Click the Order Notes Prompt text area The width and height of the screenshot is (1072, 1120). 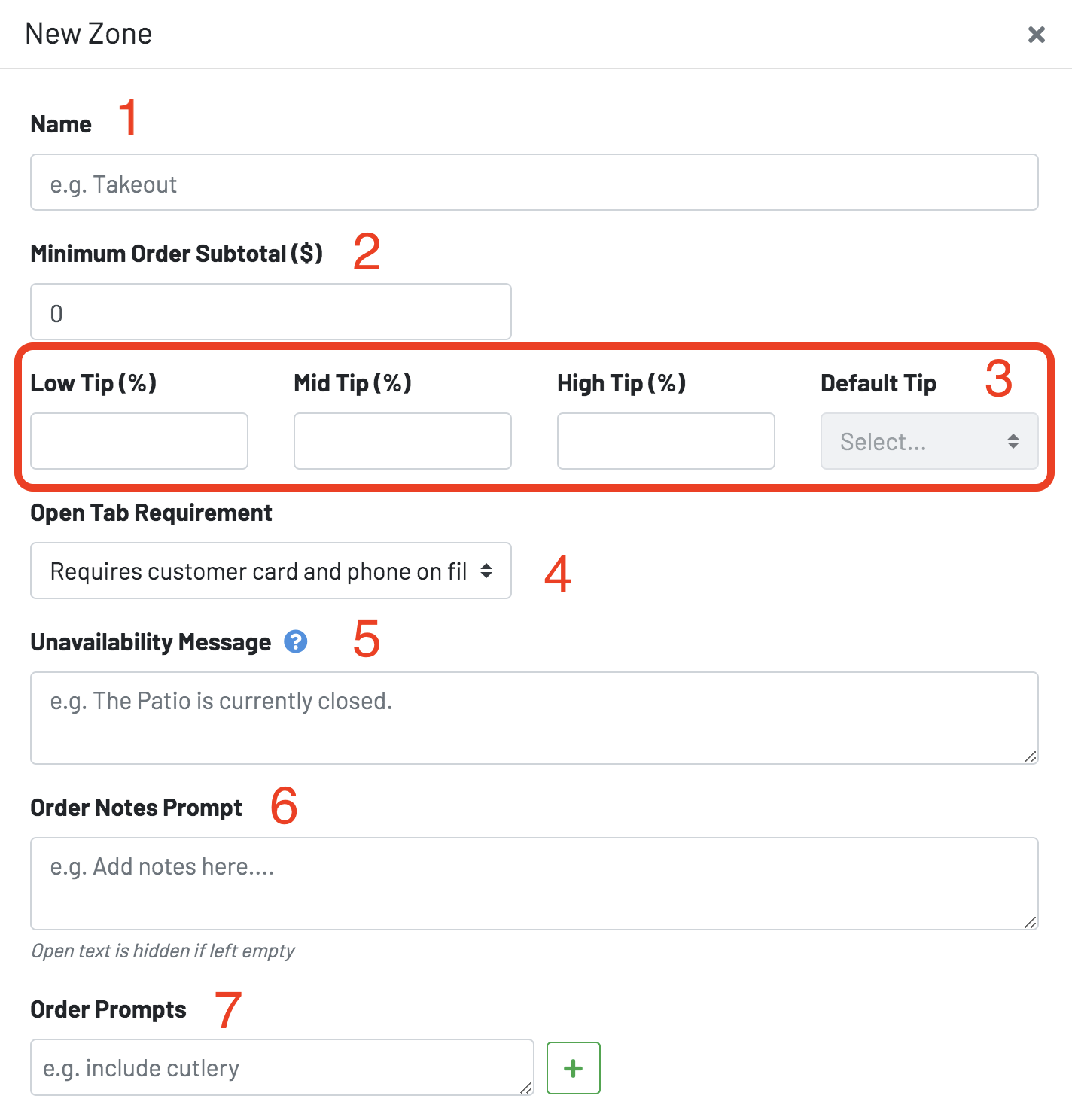(534, 884)
